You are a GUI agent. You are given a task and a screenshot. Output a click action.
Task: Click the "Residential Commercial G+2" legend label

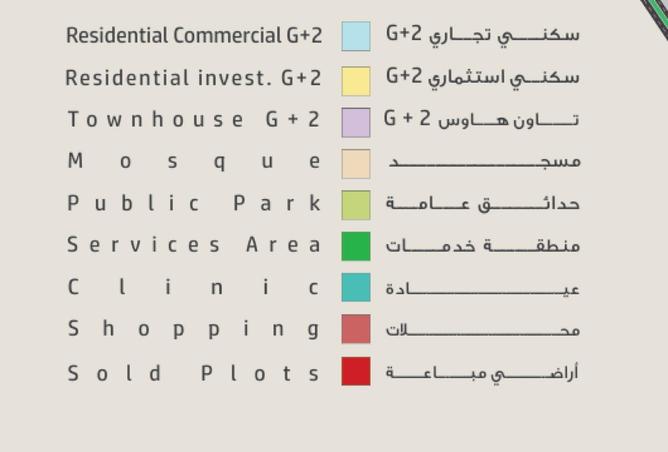coord(194,36)
